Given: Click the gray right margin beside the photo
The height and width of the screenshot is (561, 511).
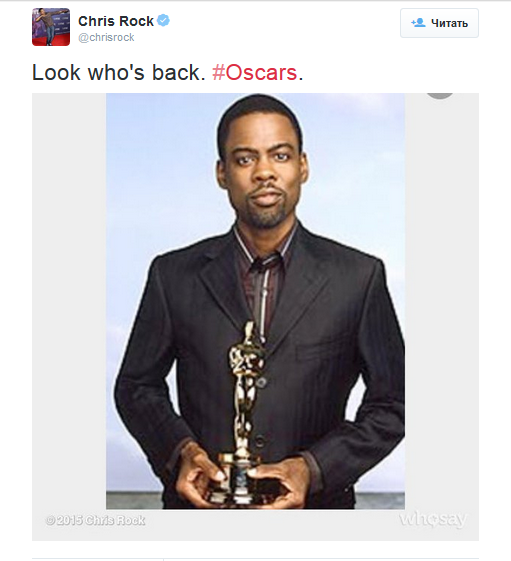Looking at the screenshot, I should 442,301.
